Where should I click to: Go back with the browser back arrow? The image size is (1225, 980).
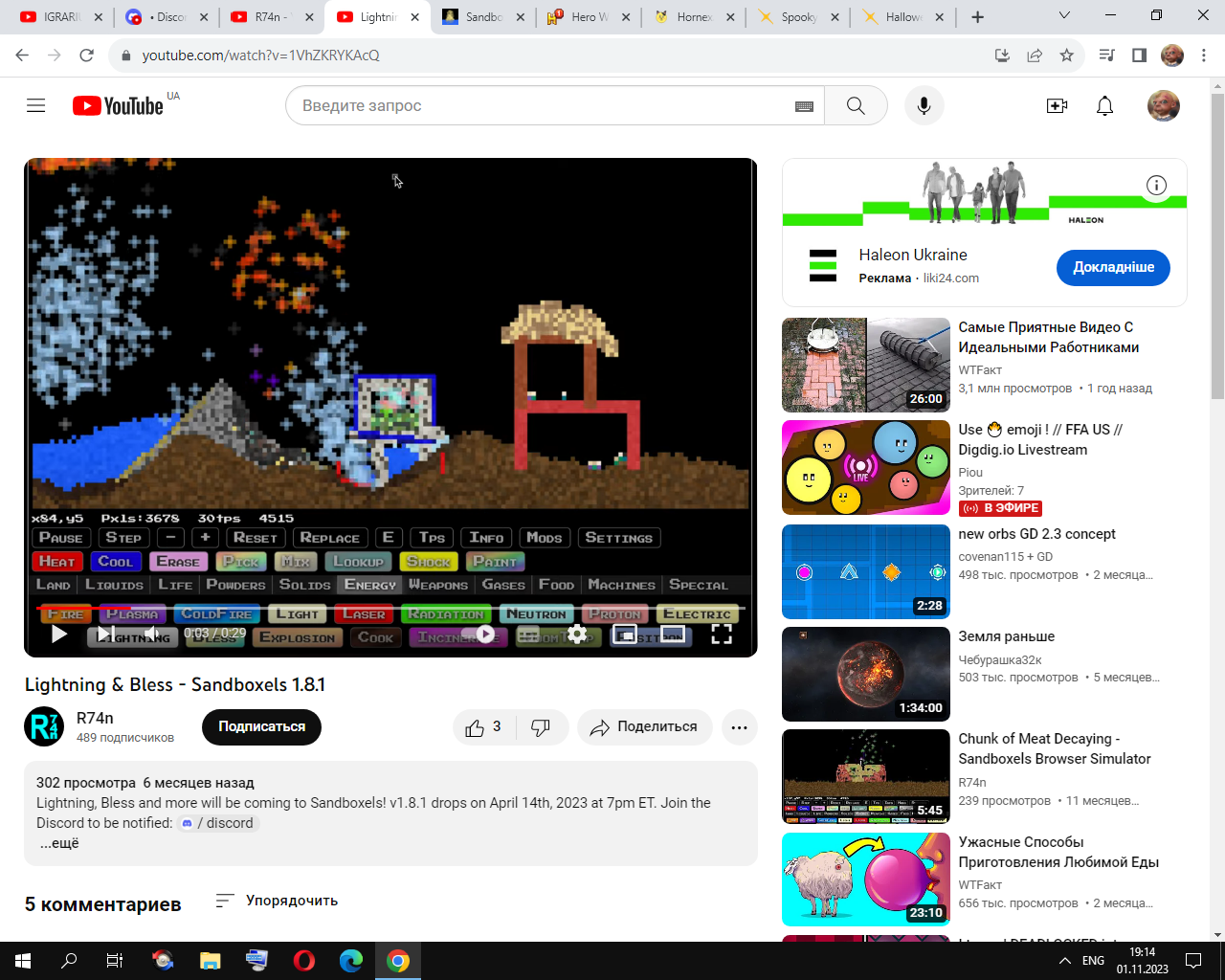[22, 56]
